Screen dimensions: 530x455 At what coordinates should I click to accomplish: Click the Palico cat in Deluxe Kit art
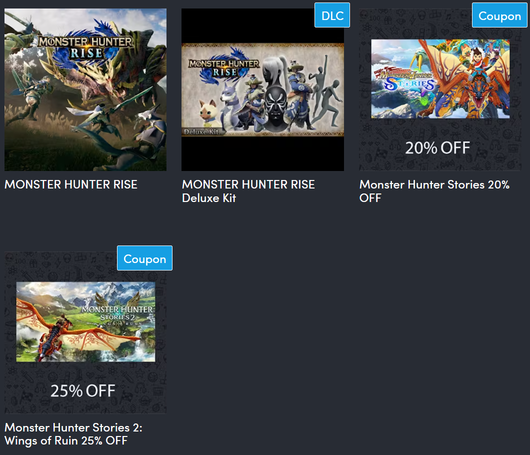(209, 114)
